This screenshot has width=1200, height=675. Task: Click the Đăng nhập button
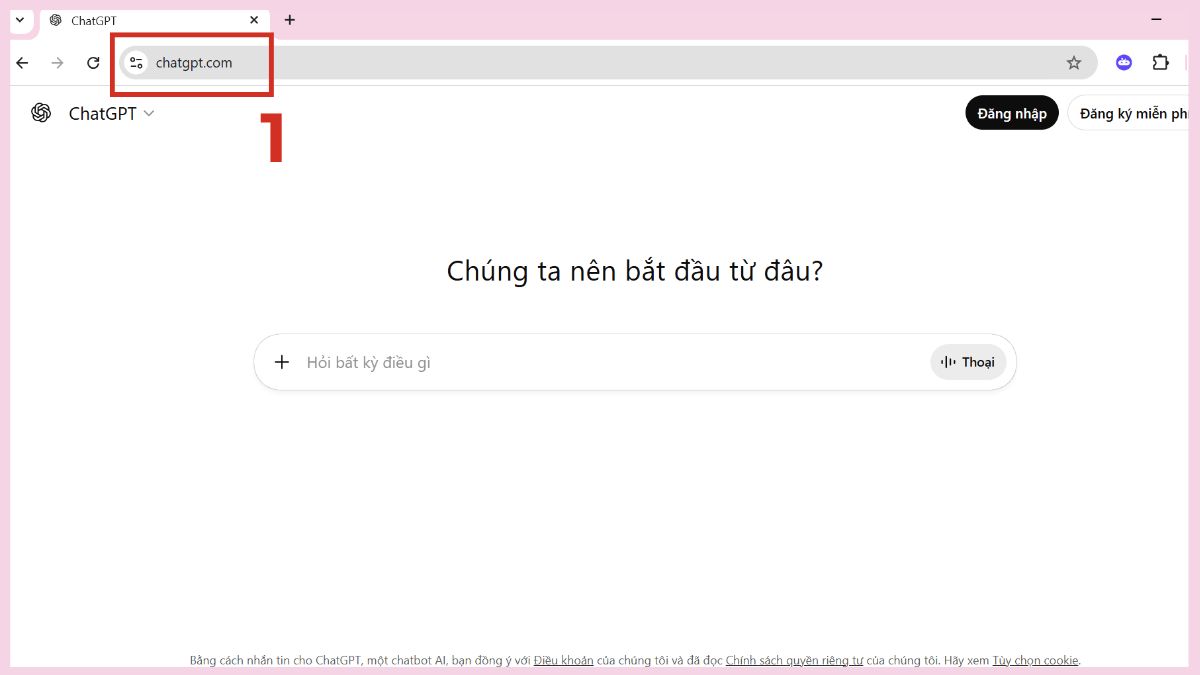[x=1011, y=113]
